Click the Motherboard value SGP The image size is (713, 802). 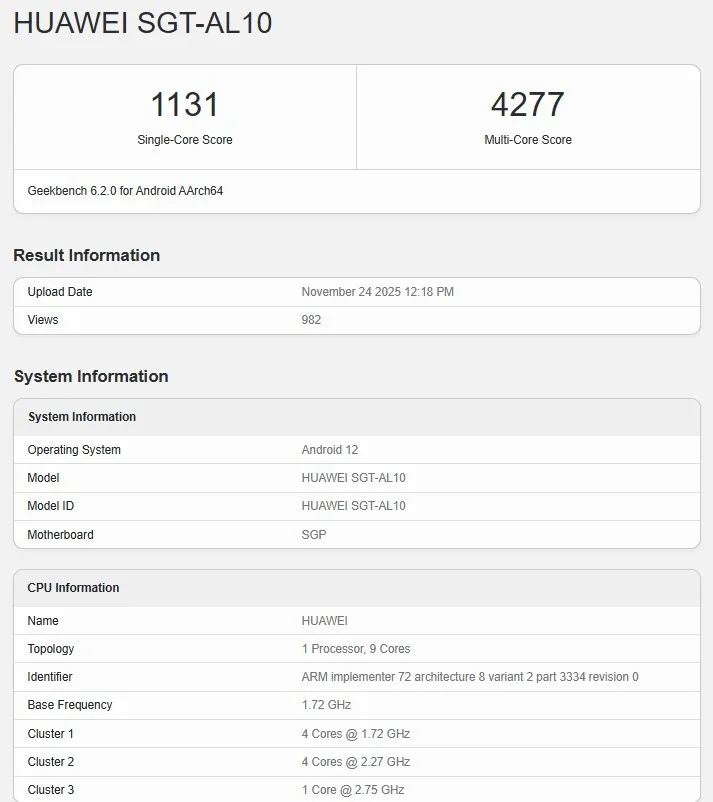314,535
